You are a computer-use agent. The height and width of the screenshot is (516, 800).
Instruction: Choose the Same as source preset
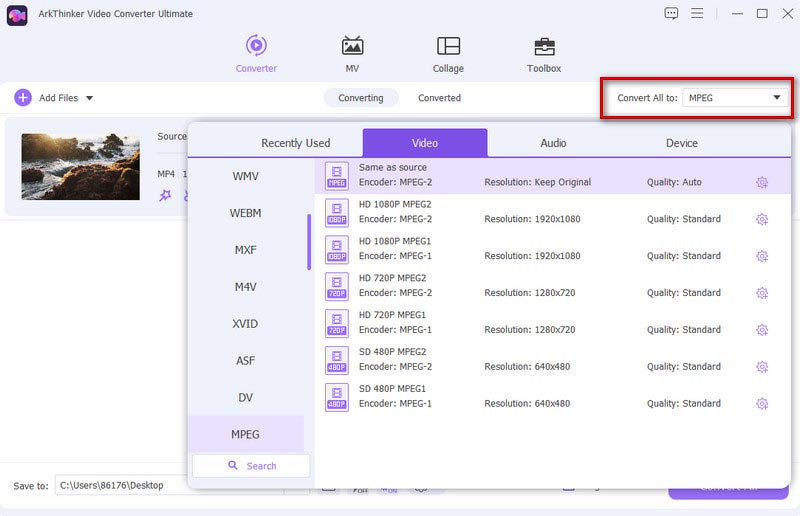pyautogui.click(x=553, y=176)
